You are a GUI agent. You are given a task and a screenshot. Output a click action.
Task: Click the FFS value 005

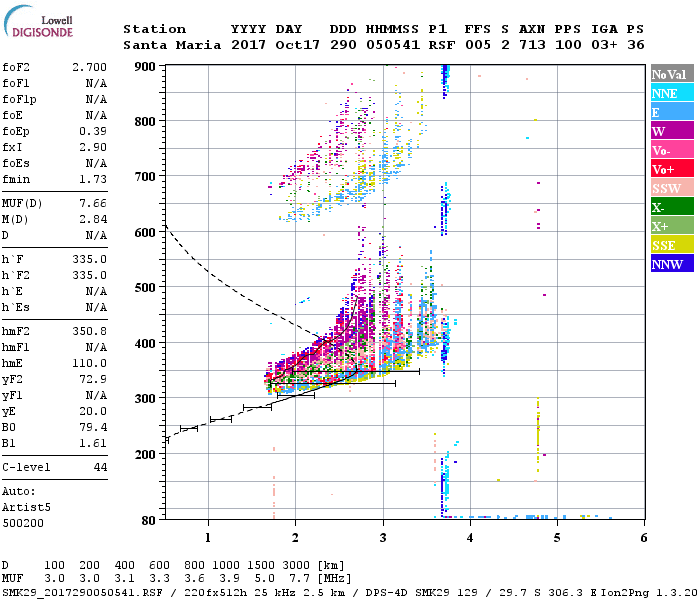coord(478,45)
